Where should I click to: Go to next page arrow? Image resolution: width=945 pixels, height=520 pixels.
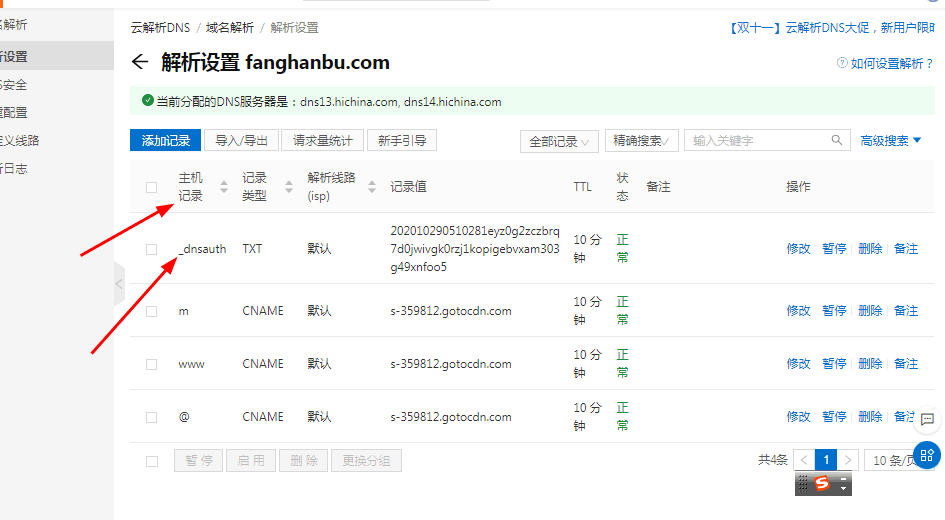click(x=847, y=460)
